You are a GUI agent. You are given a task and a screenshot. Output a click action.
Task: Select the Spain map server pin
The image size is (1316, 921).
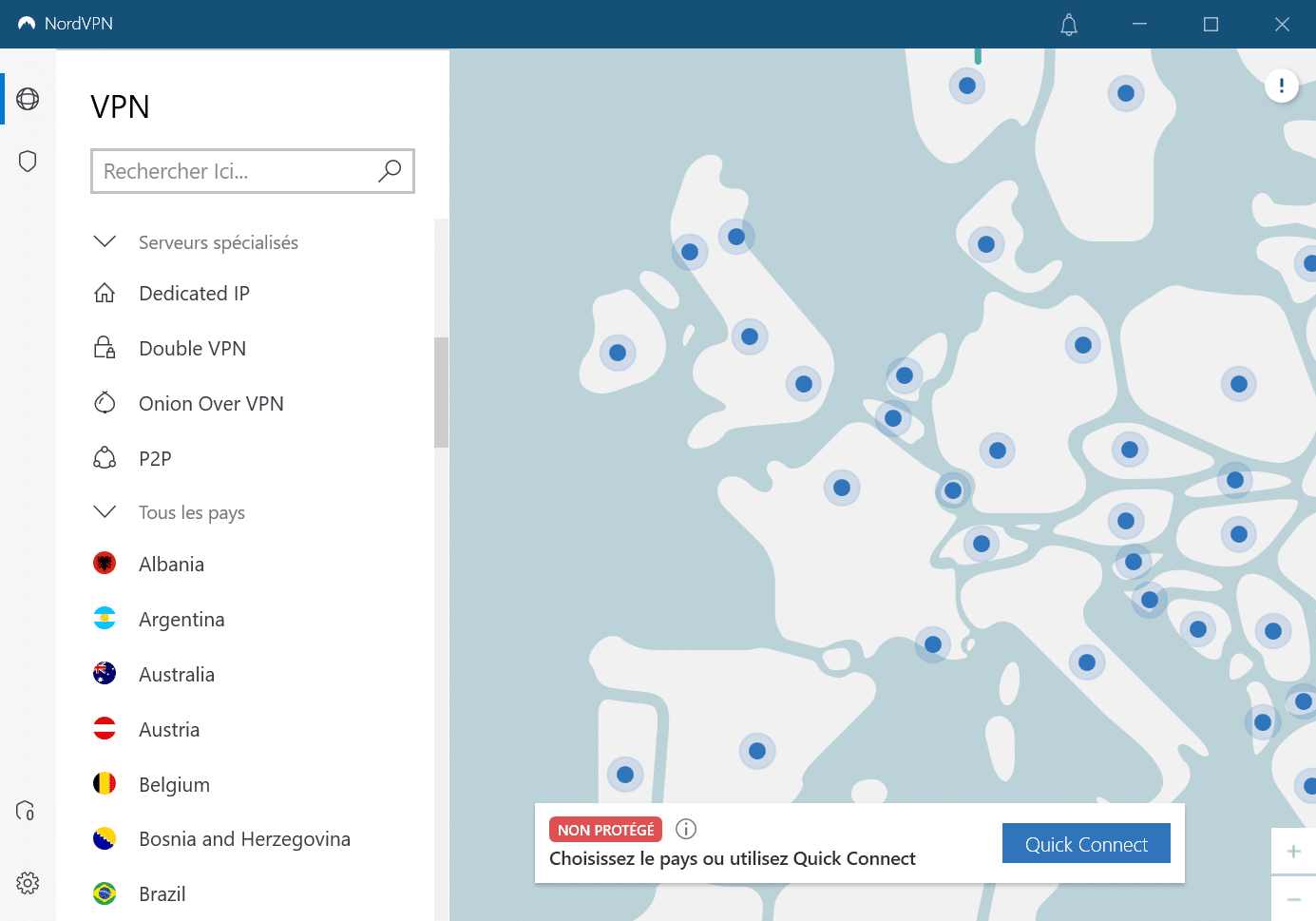coord(757,751)
